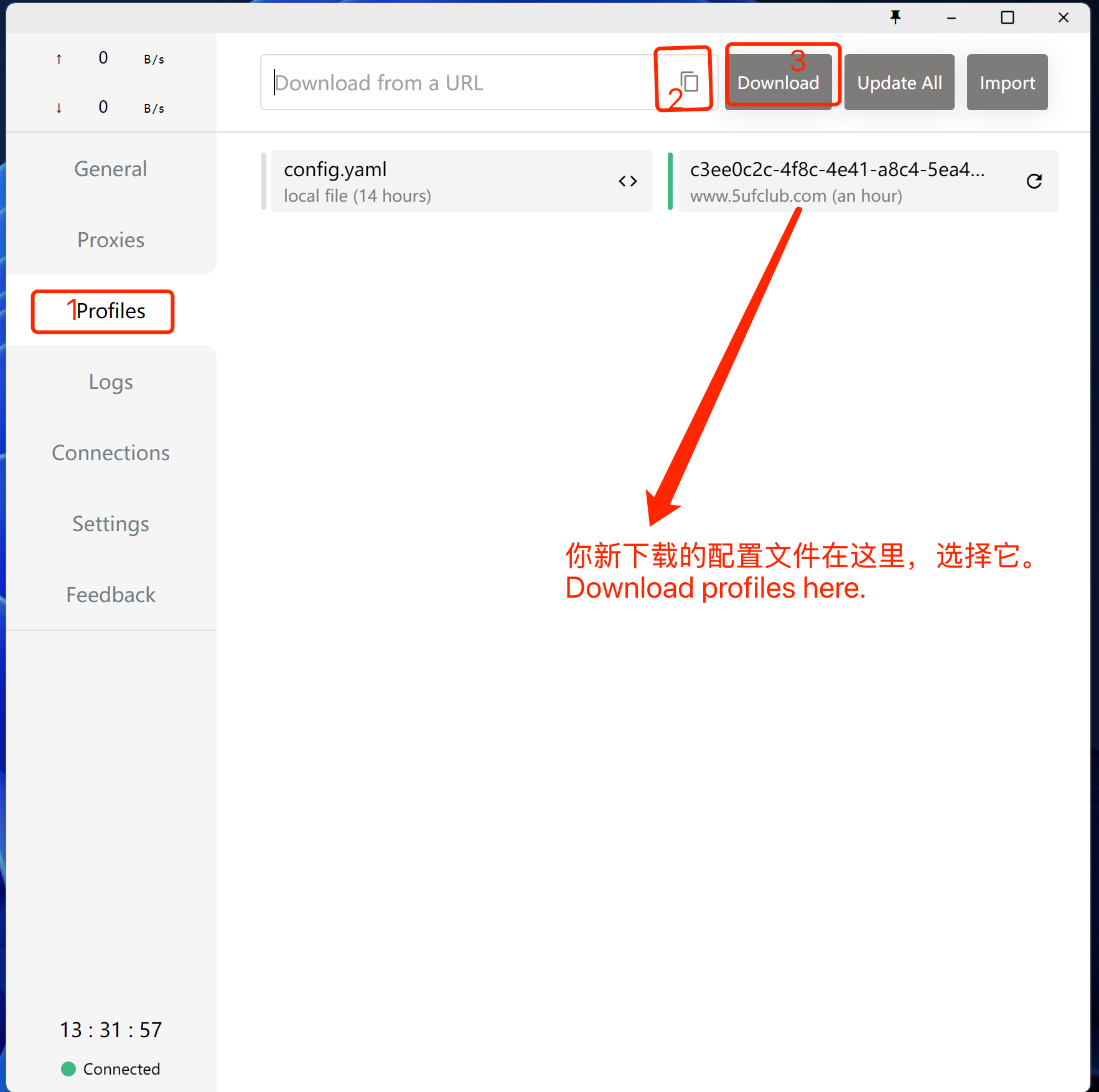This screenshot has width=1099, height=1092.
Task: Go to the Settings page
Action: click(x=111, y=524)
